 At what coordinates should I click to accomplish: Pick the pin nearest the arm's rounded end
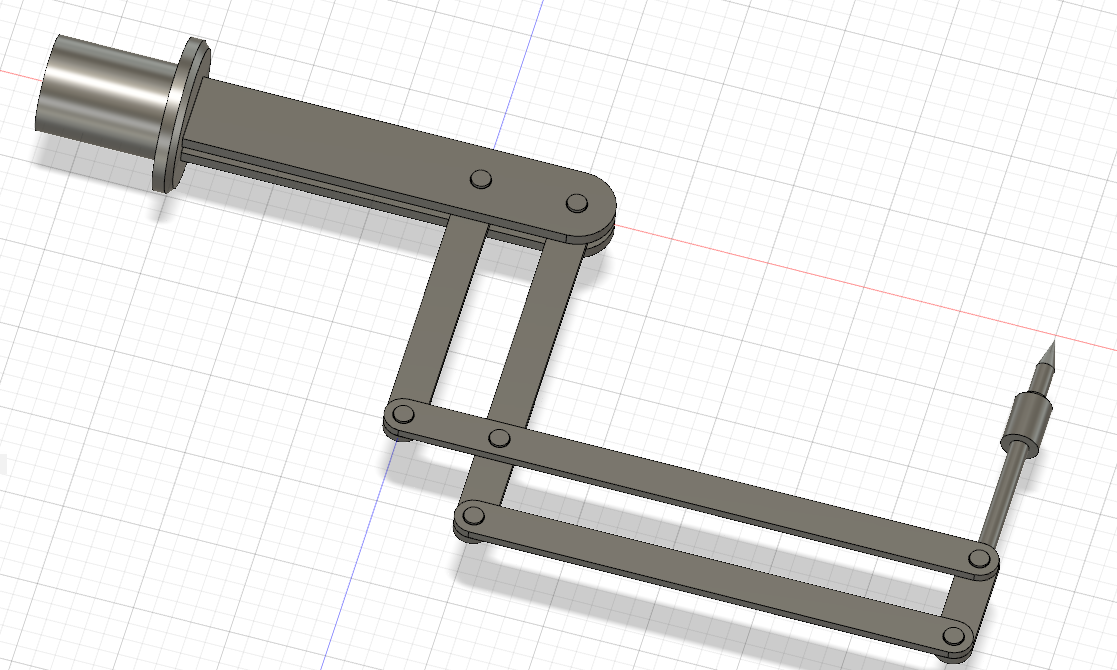coord(577,204)
